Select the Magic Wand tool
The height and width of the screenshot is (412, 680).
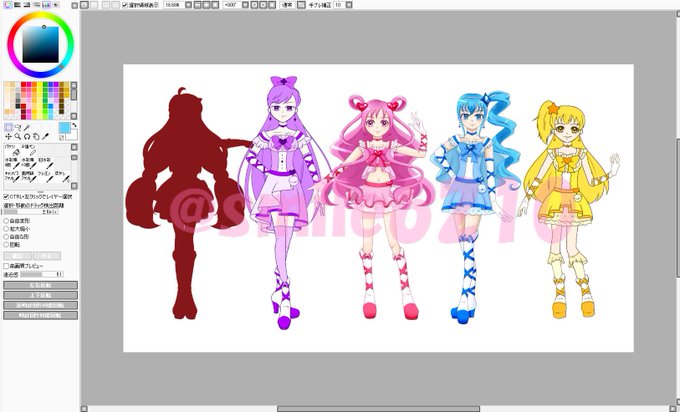tap(26, 128)
